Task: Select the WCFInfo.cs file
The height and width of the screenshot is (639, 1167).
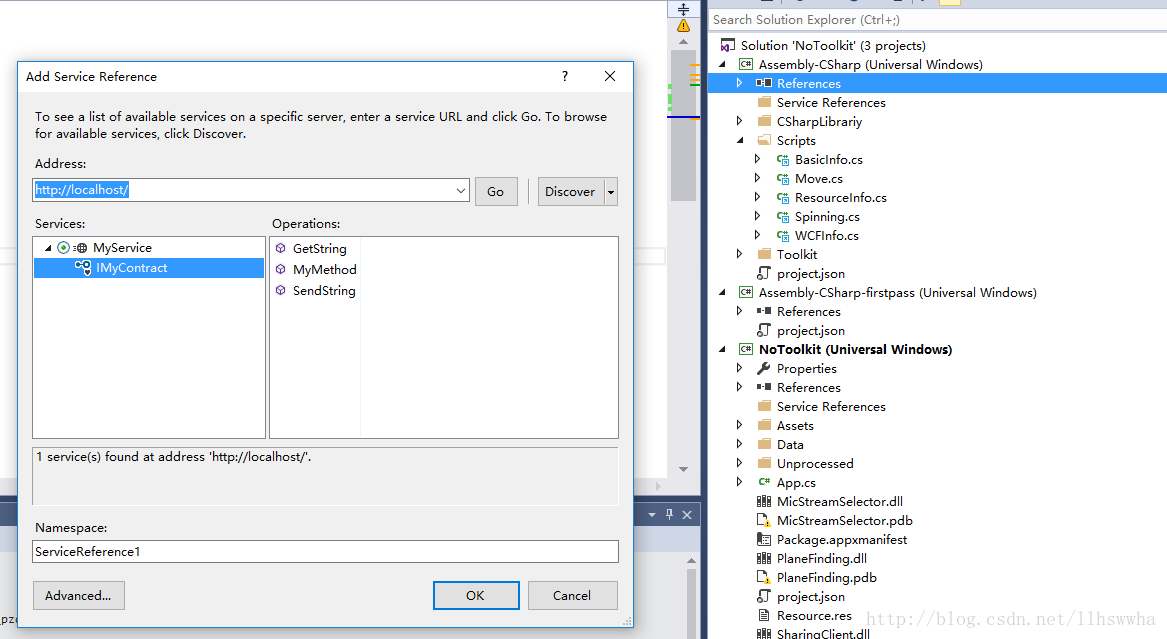Action: pos(826,236)
